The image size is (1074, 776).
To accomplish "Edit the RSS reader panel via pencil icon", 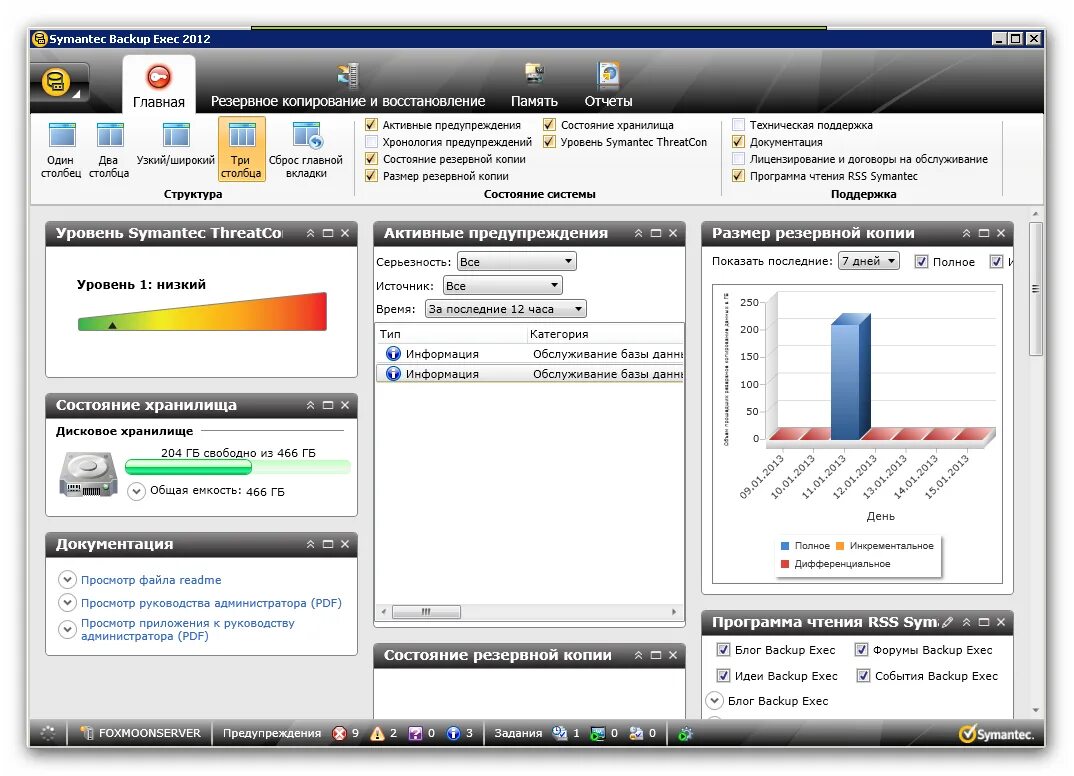I will (947, 623).
